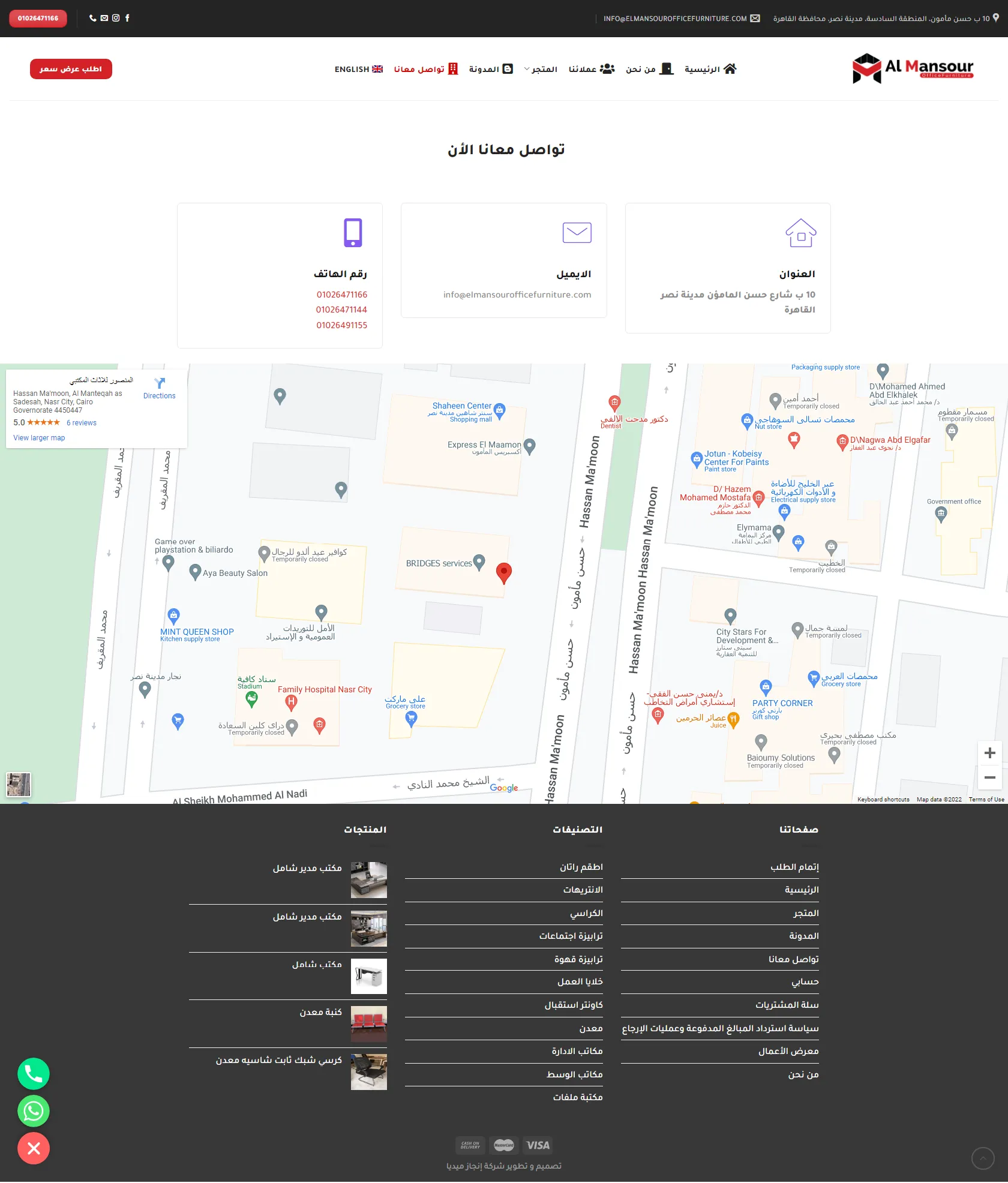Click email info@elmansourofficefurniture.com in card
The width and height of the screenshot is (1008, 1183).
click(517, 295)
